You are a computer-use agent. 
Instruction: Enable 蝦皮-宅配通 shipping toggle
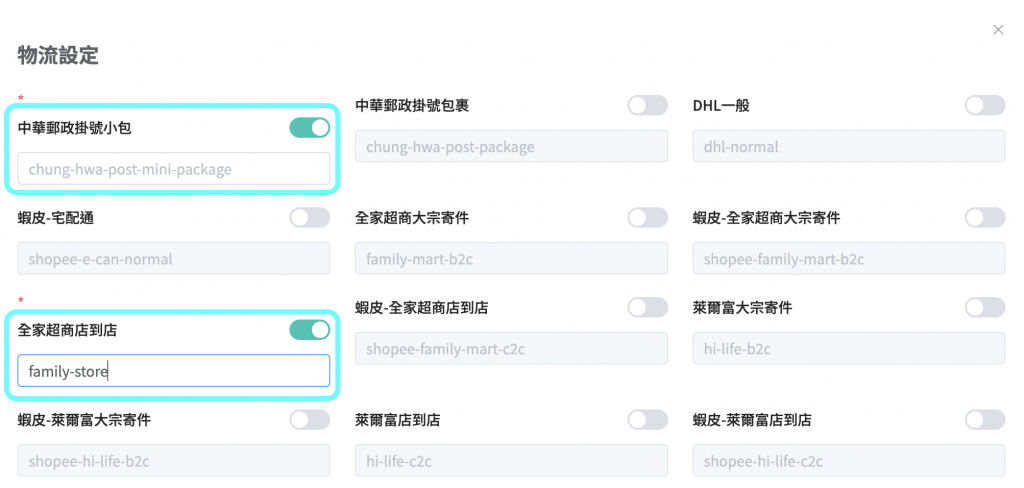pyautogui.click(x=310, y=217)
